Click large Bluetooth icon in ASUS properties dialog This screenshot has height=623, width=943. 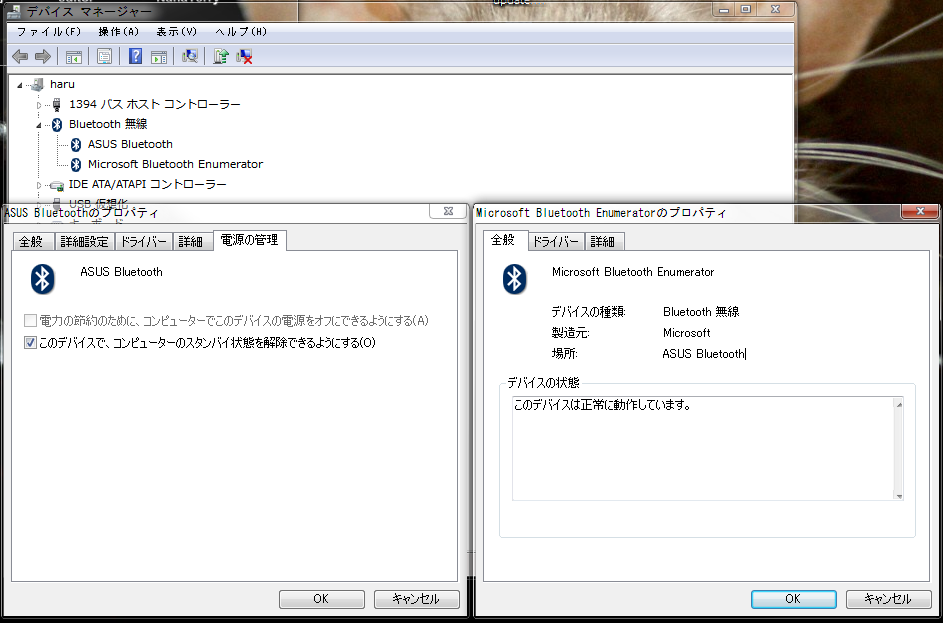pos(43,278)
